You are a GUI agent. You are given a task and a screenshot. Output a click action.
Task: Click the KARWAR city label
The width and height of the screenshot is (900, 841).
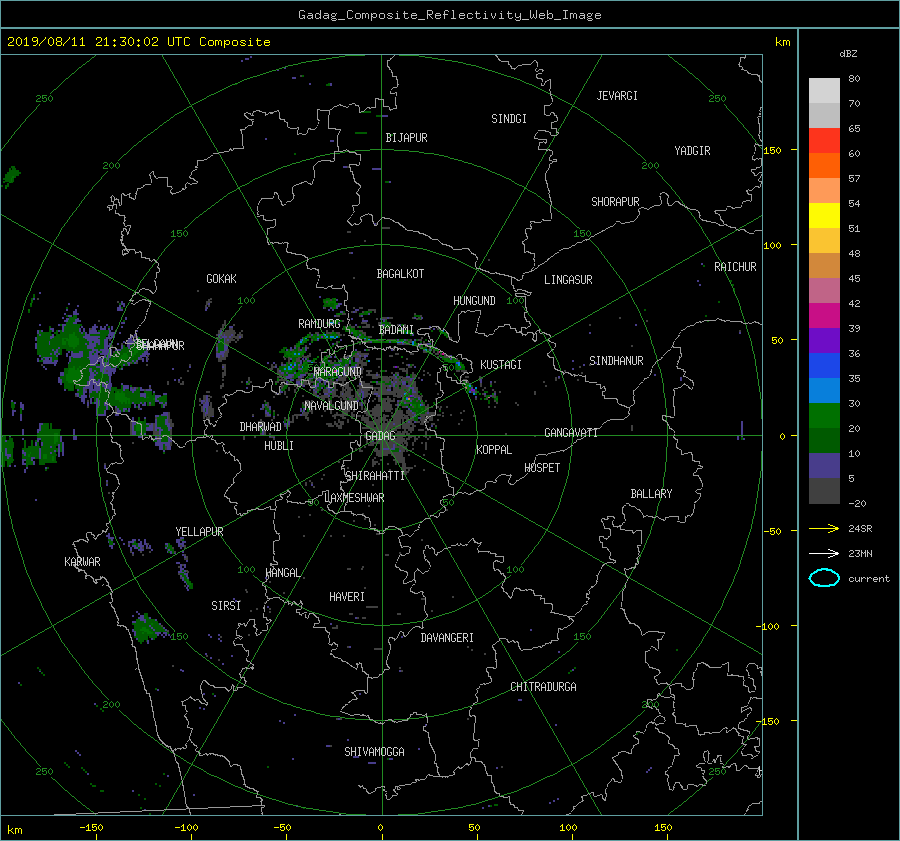82,562
